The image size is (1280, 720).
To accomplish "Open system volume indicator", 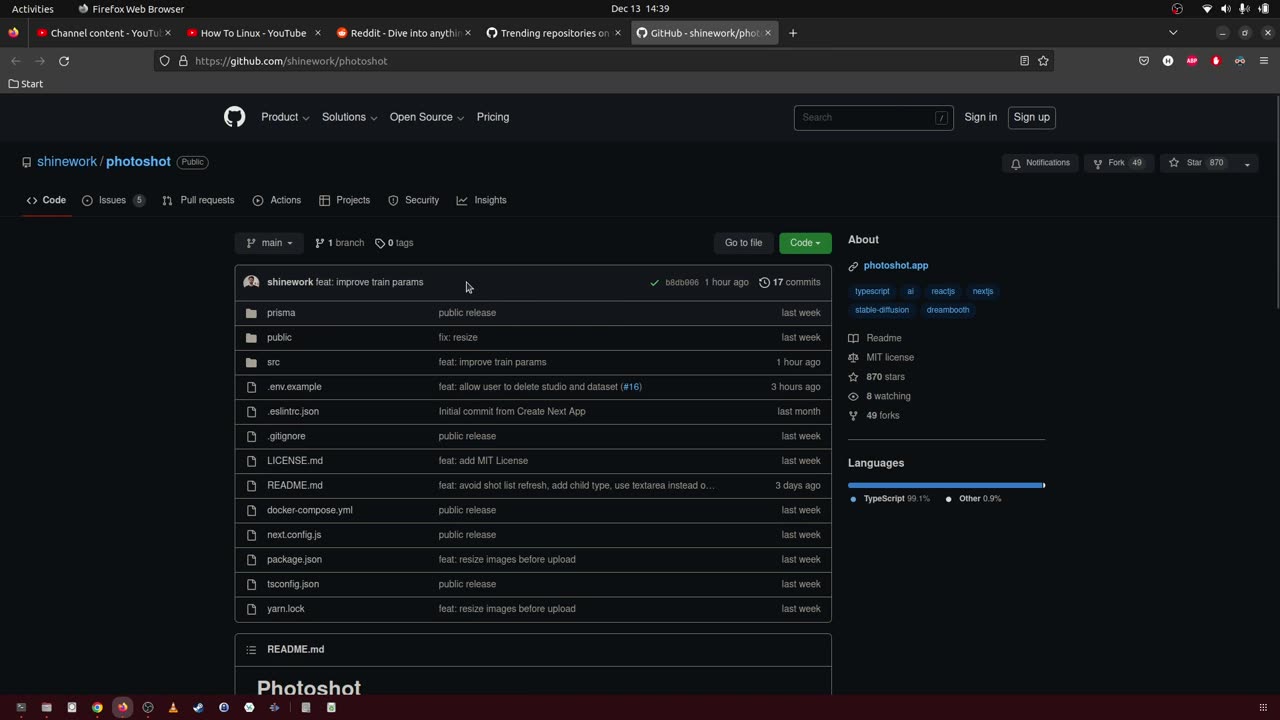I will [x=1226, y=9].
